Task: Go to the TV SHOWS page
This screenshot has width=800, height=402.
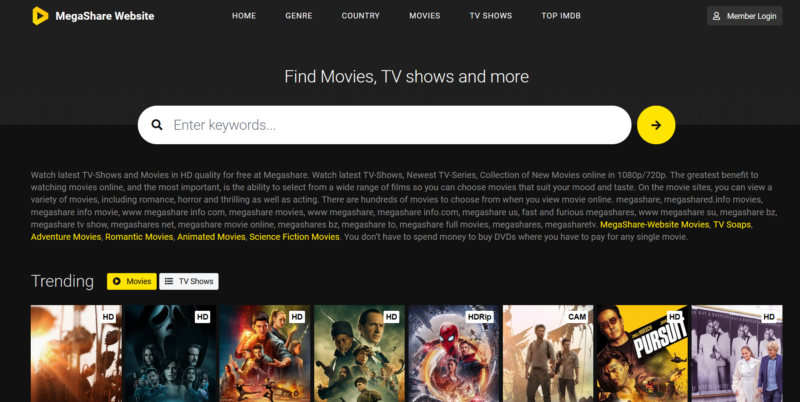Action: click(x=490, y=16)
